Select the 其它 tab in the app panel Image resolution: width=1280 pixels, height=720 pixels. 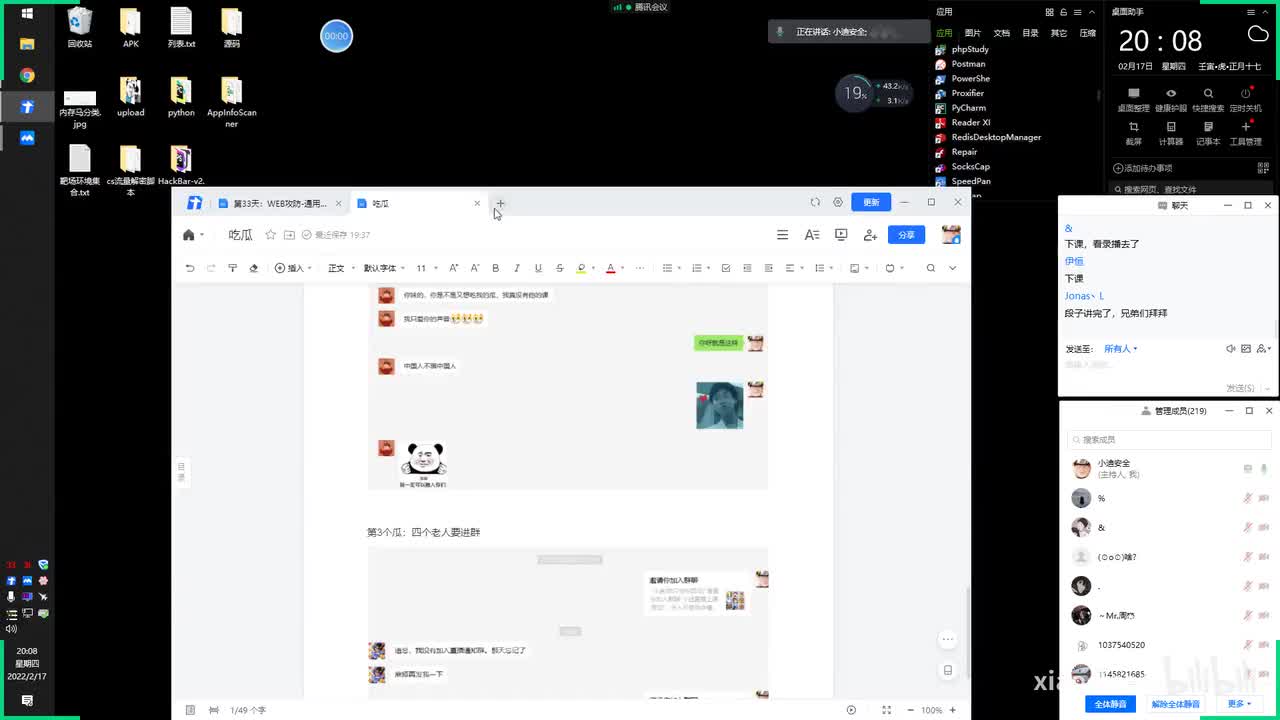1059,33
